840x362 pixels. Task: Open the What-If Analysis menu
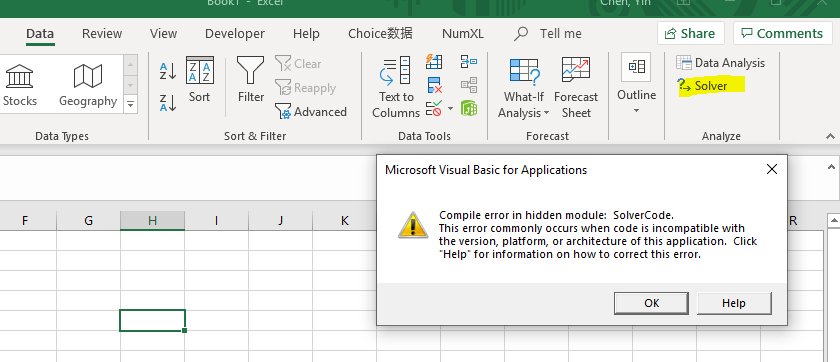click(x=523, y=88)
